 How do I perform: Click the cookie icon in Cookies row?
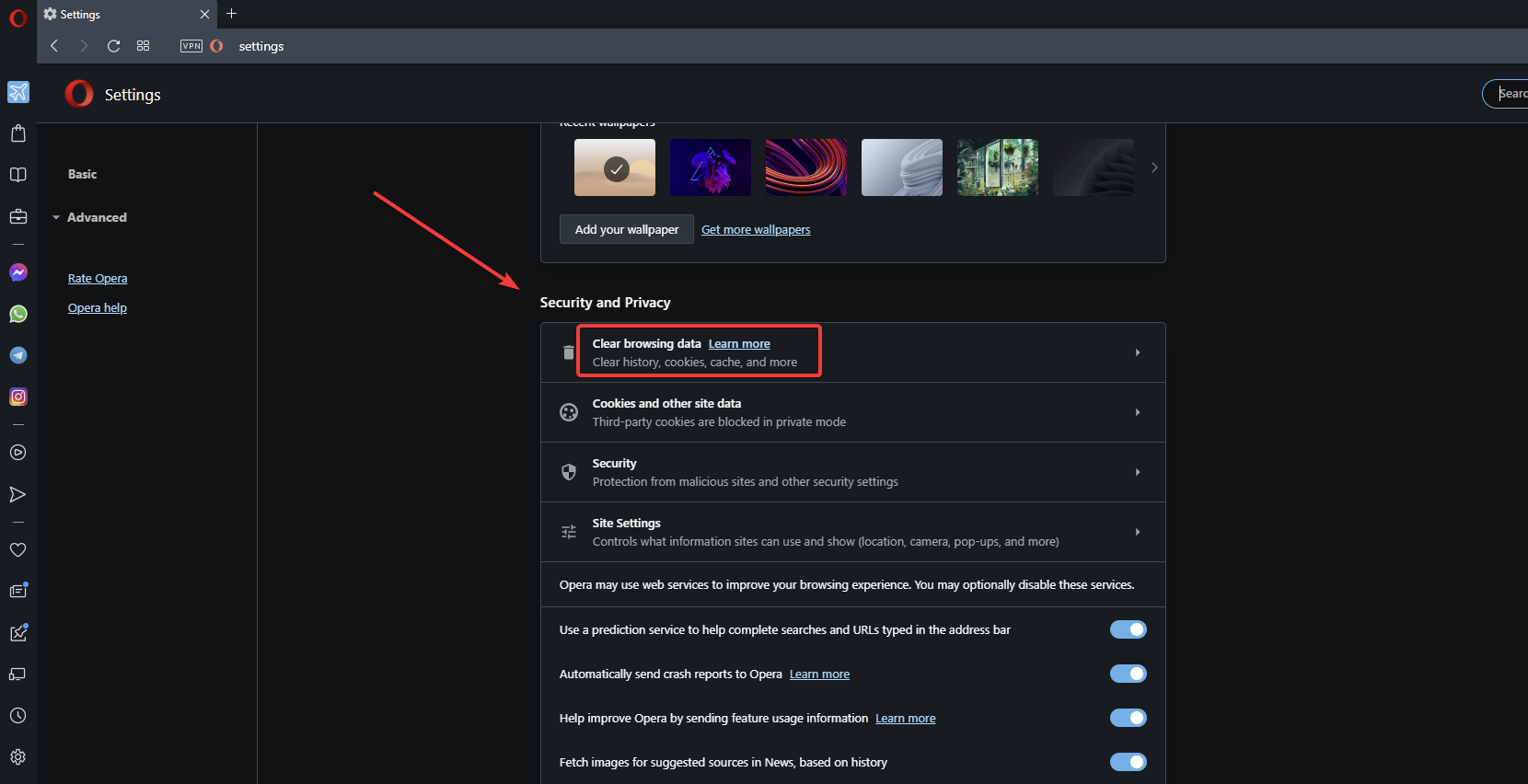coord(569,412)
